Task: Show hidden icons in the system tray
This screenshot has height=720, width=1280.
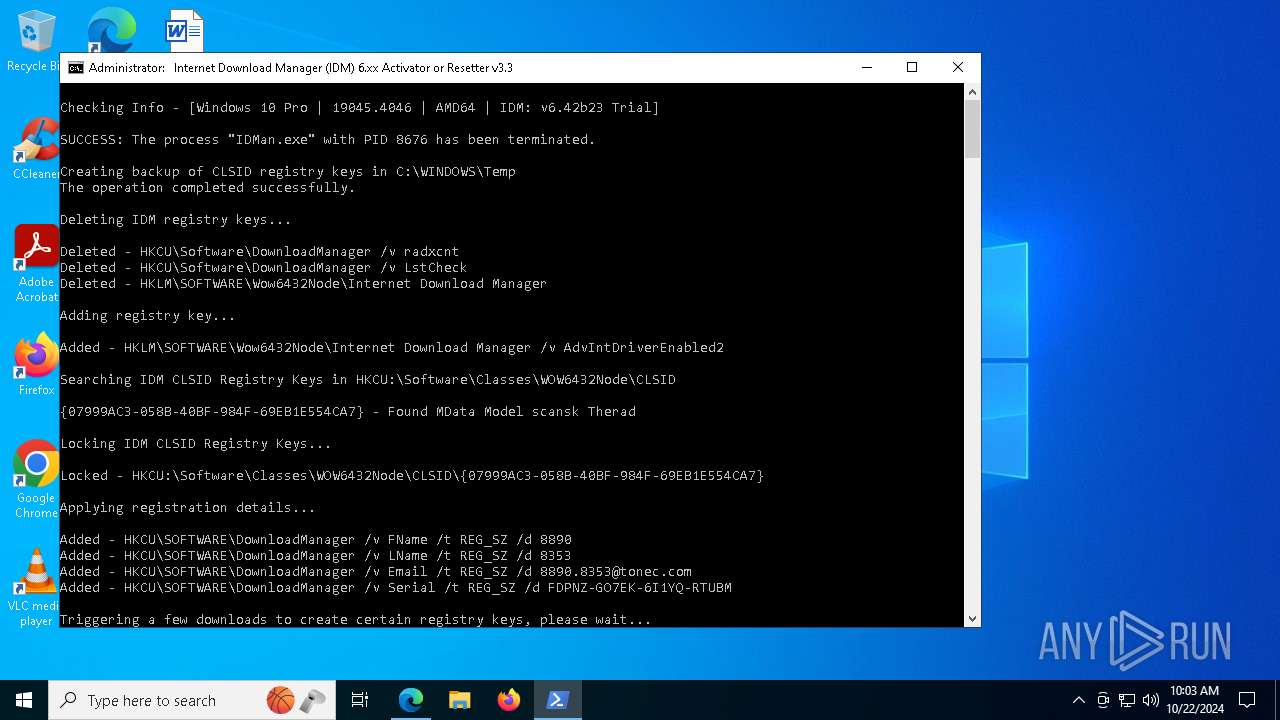Action: 1078,700
